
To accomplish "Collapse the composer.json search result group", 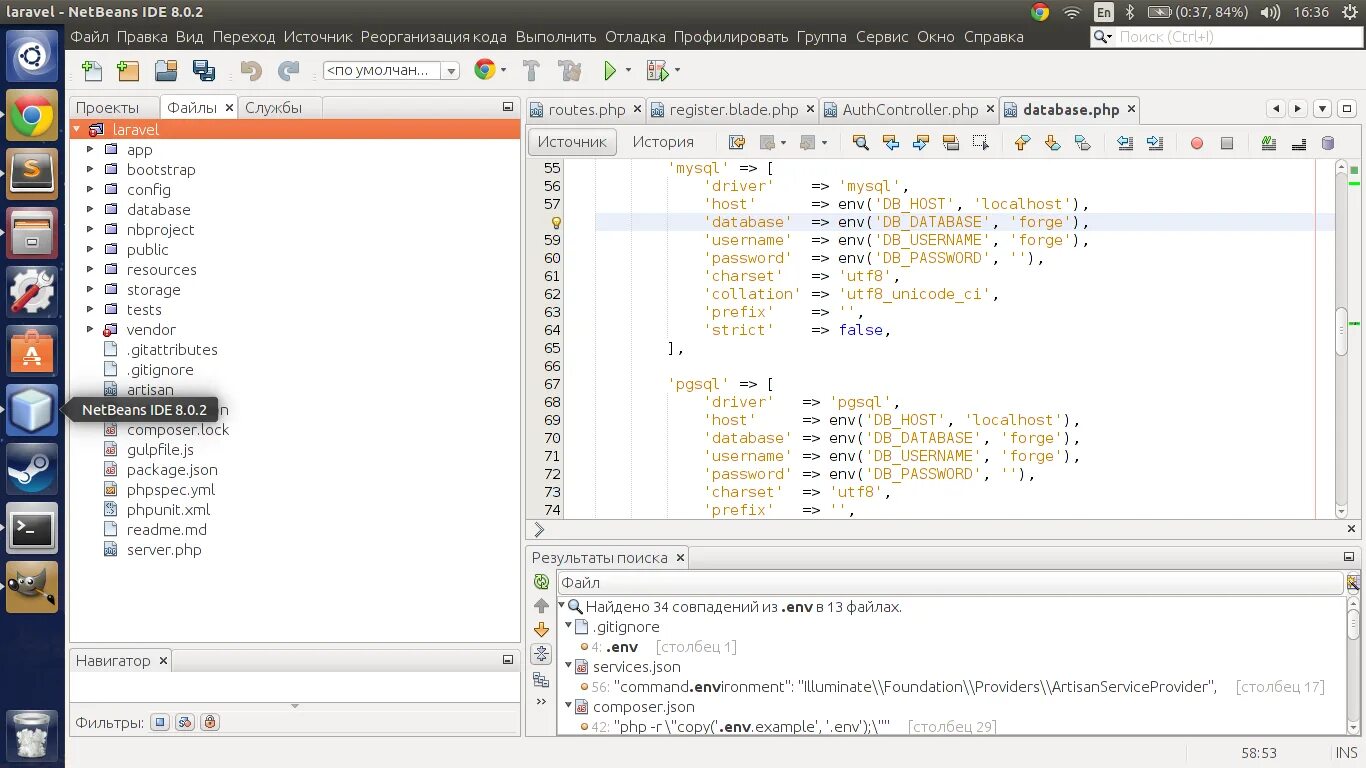I will [568, 706].
